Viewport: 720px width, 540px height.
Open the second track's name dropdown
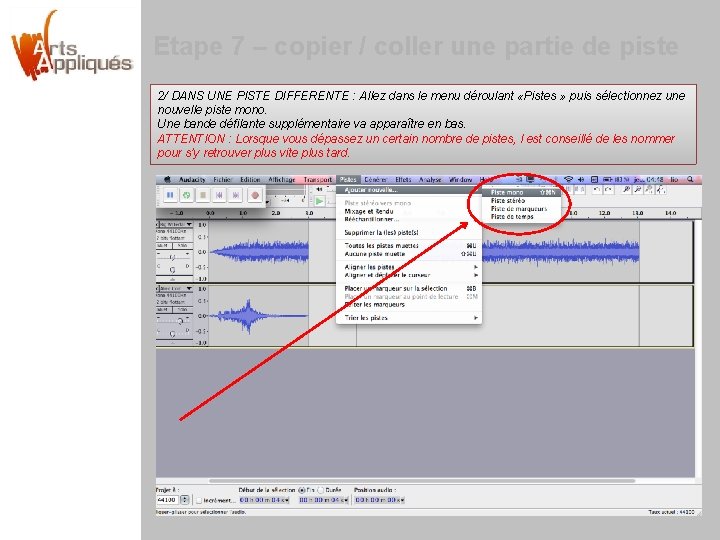click(174, 288)
